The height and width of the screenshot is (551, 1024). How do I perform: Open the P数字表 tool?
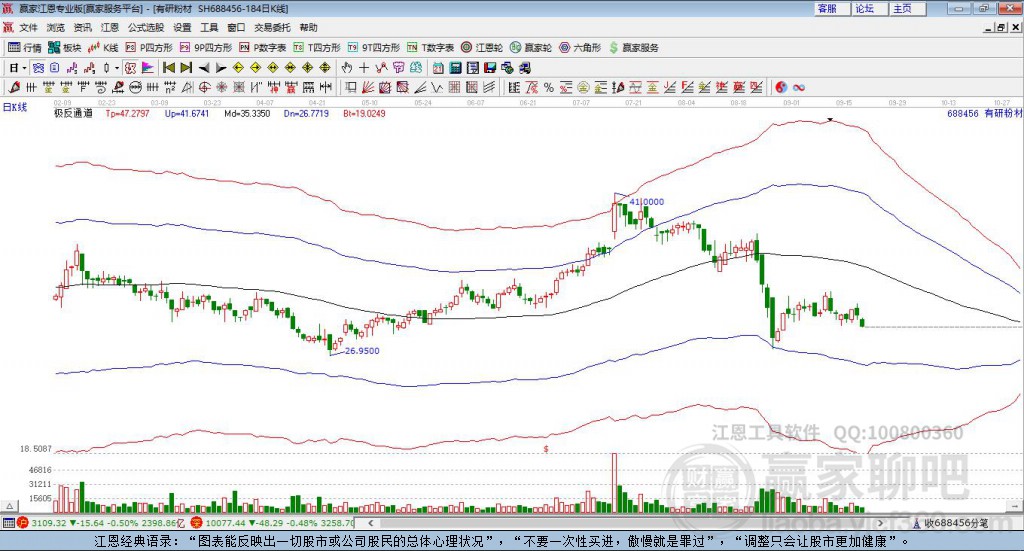(x=263, y=48)
